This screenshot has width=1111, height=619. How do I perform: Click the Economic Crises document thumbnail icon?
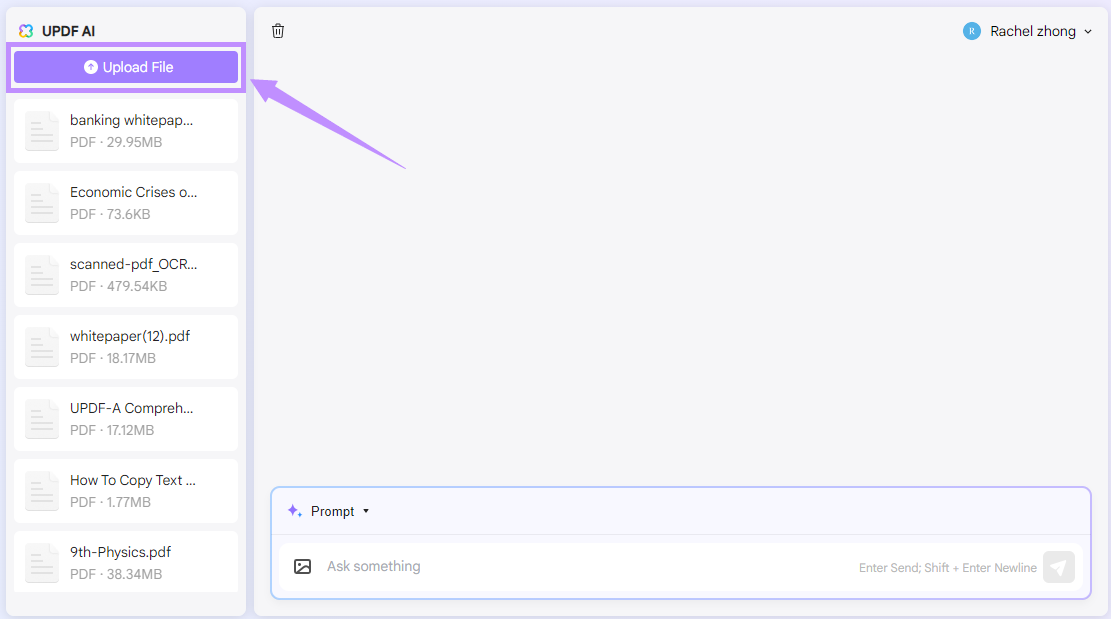click(x=42, y=203)
